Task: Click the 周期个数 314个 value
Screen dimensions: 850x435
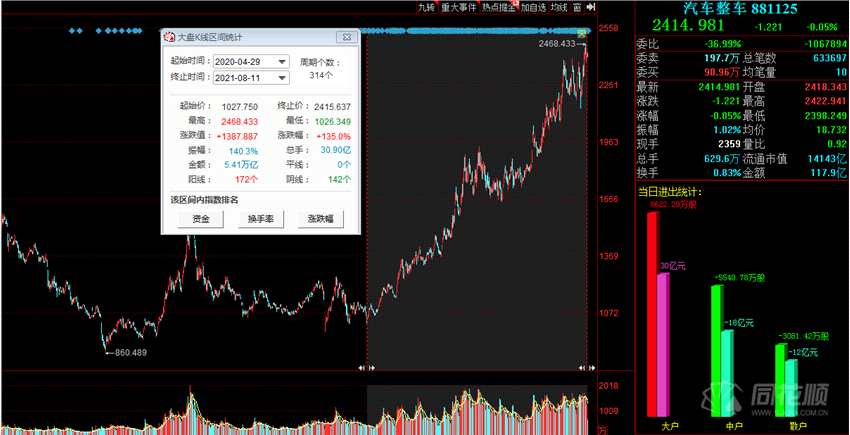Action: pyautogui.click(x=321, y=75)
